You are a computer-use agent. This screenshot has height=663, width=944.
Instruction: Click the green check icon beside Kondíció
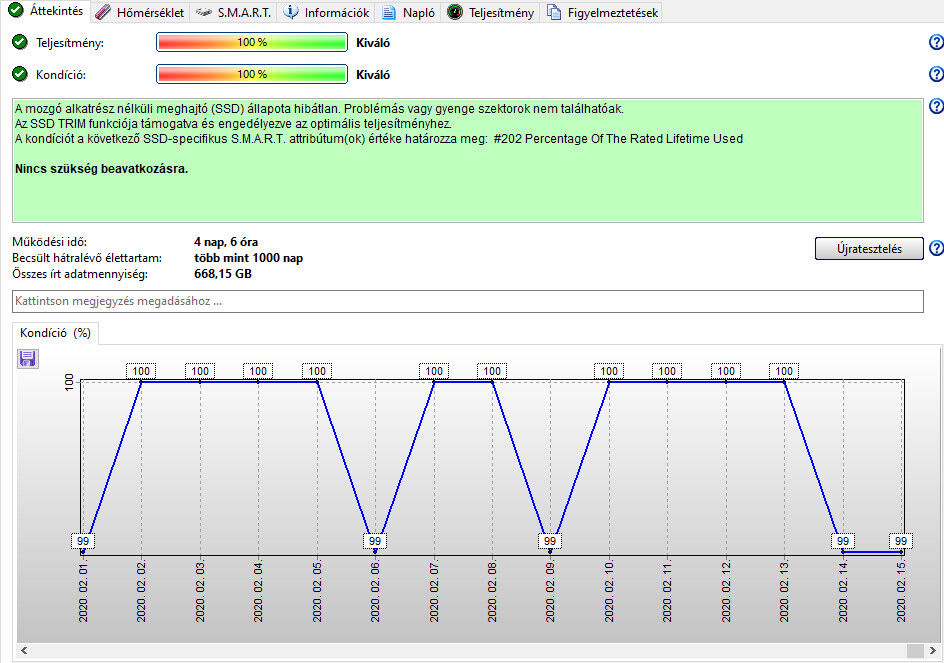(x=20, y=74)
